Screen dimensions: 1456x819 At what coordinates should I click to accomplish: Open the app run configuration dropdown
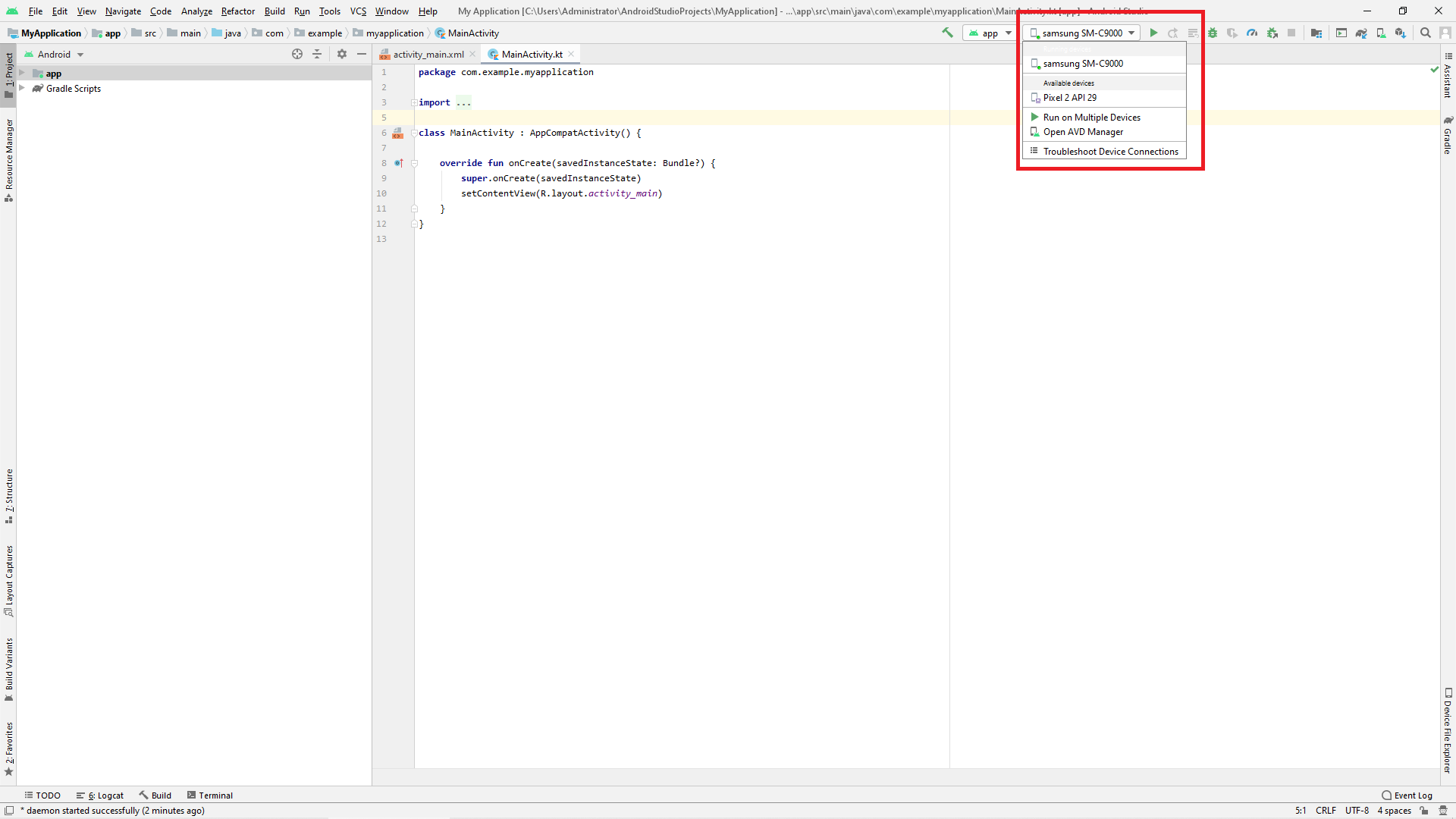click(x=990, y=33)
